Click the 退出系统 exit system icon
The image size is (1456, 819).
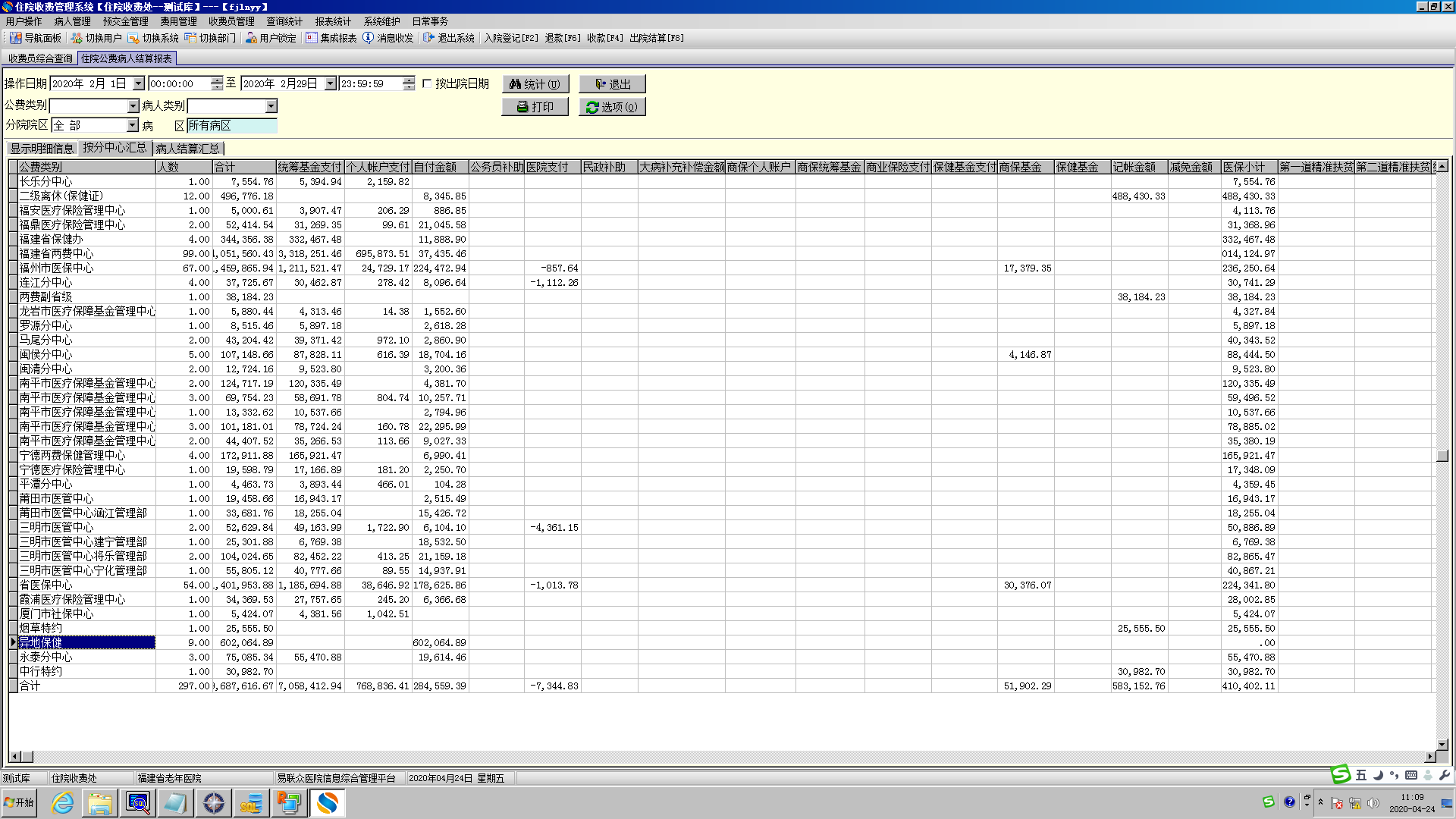tap(429, 38)
